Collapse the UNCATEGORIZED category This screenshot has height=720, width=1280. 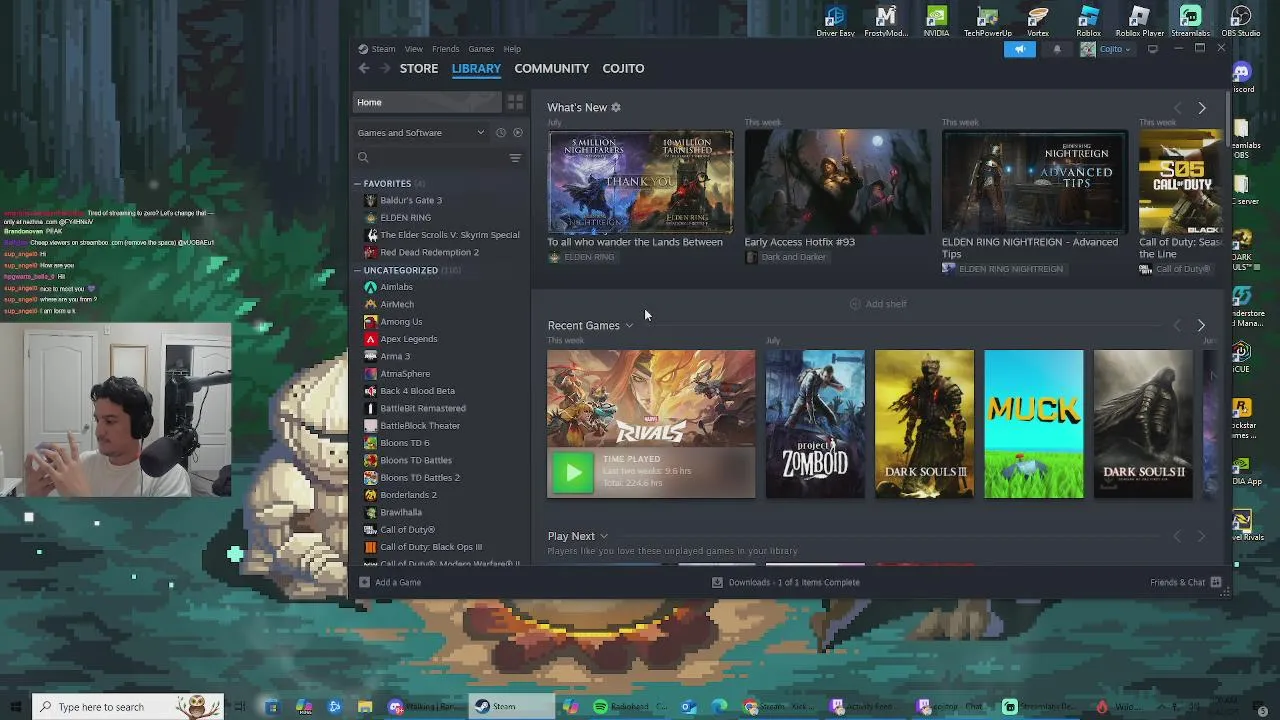(357, 270)
